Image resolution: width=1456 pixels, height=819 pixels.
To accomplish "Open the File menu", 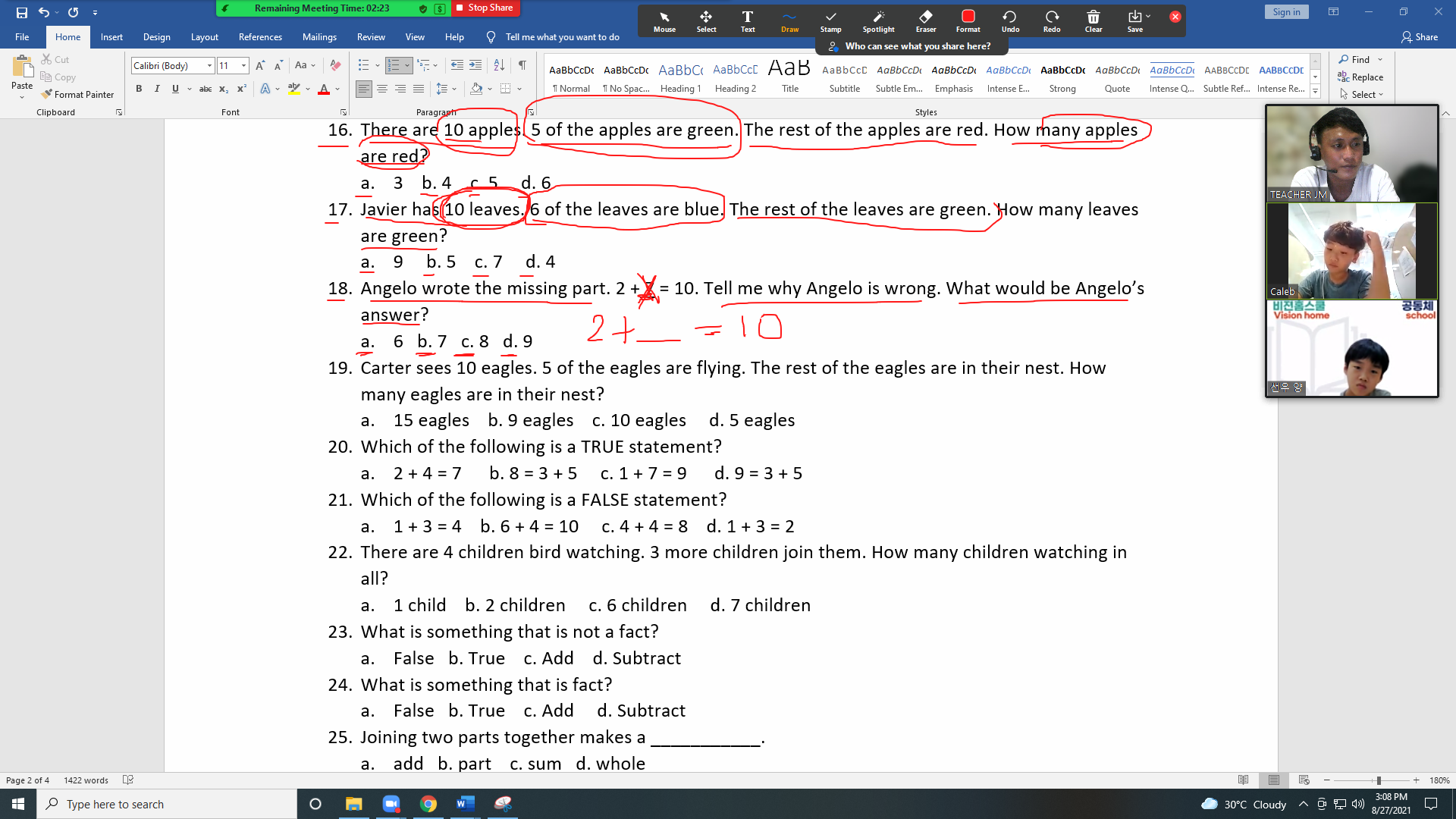I will coord(22,36).
